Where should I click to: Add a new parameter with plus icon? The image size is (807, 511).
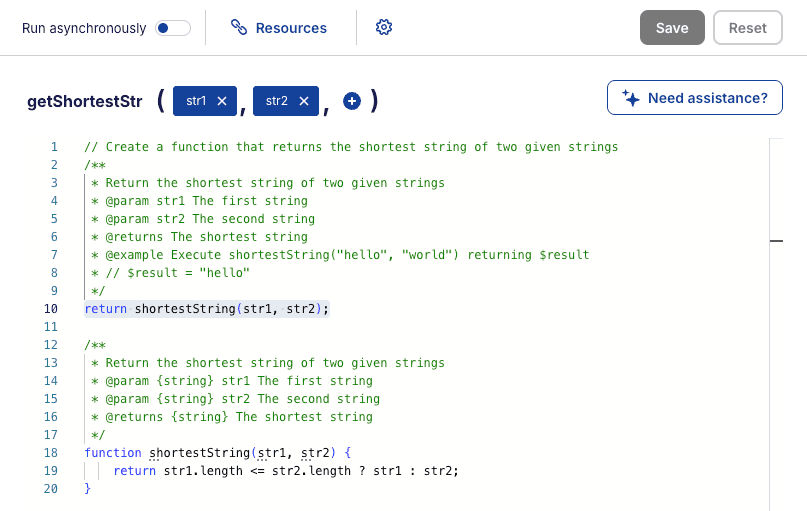[x=351, y=101]
